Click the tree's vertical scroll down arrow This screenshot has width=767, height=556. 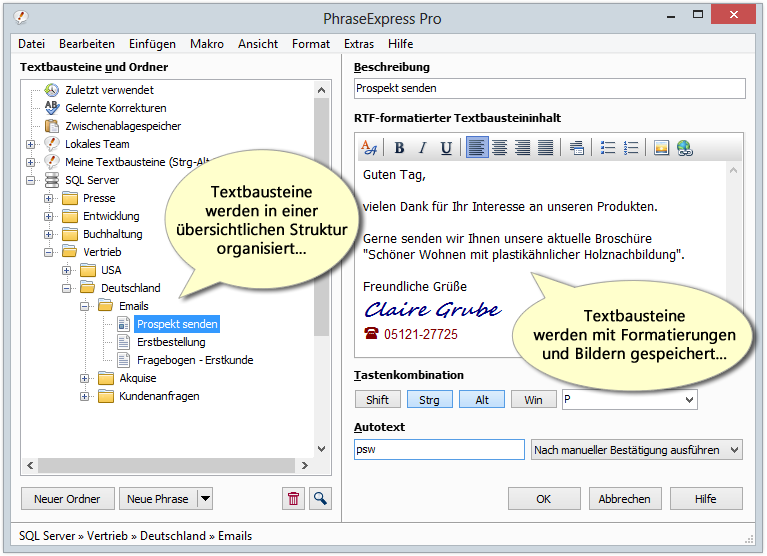coord(321,448)
